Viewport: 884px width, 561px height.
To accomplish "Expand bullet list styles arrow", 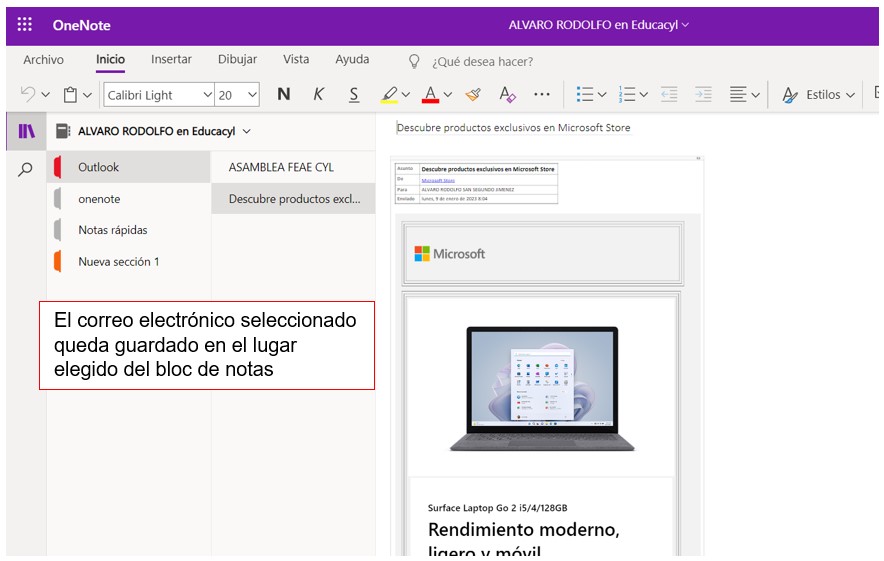I will coord(602,95).
